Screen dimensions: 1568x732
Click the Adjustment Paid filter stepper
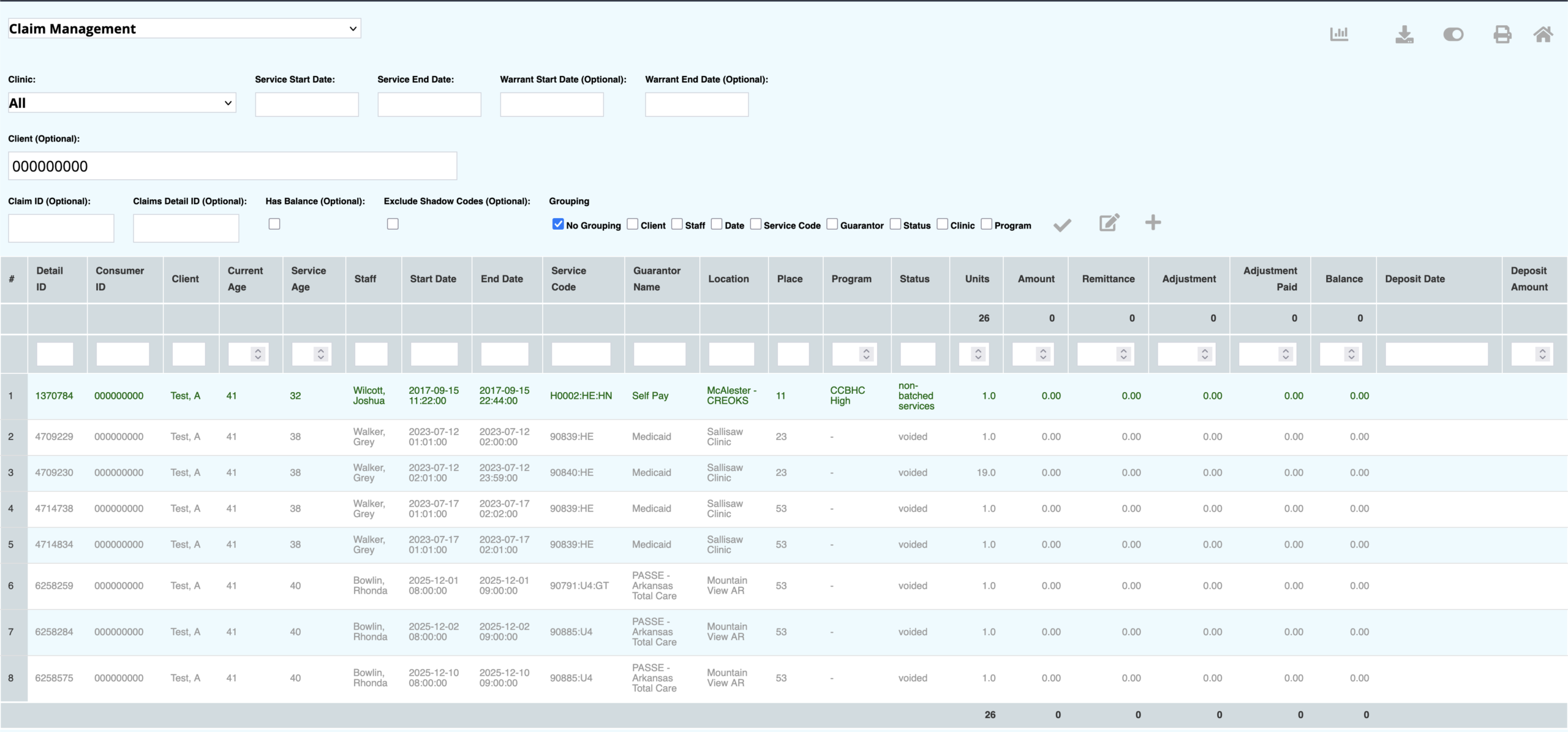(1286, 354)
